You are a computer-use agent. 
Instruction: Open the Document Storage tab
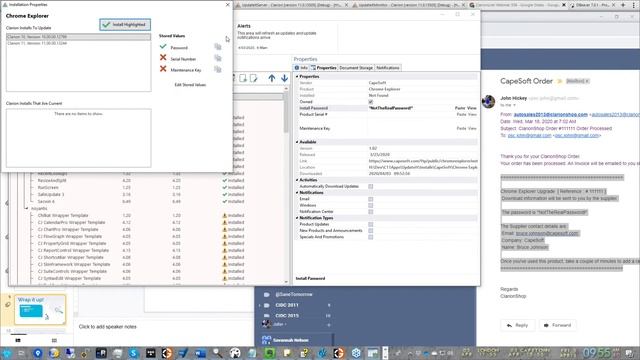(x=356, y=68)
